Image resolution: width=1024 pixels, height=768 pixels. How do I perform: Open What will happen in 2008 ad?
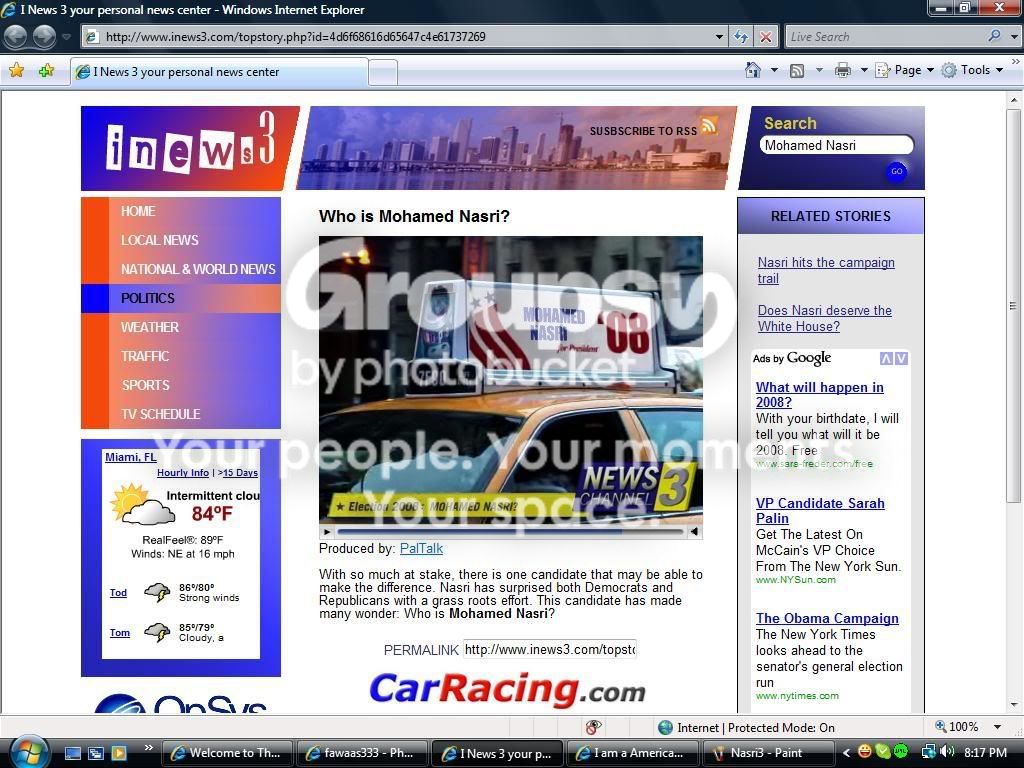tap(820, 394)
